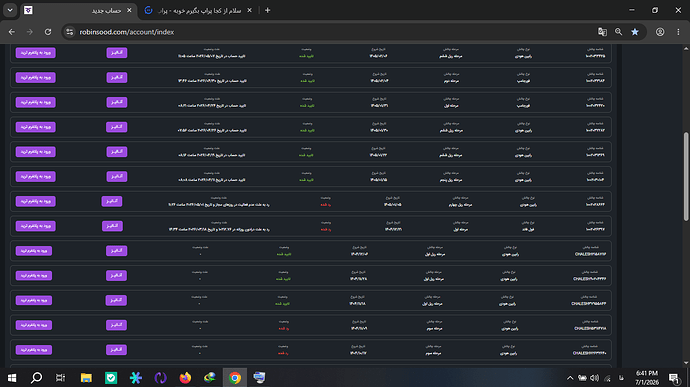Open Chrome's three-dot customize menu
Viewport: 690px width, 387px height.
678,32
